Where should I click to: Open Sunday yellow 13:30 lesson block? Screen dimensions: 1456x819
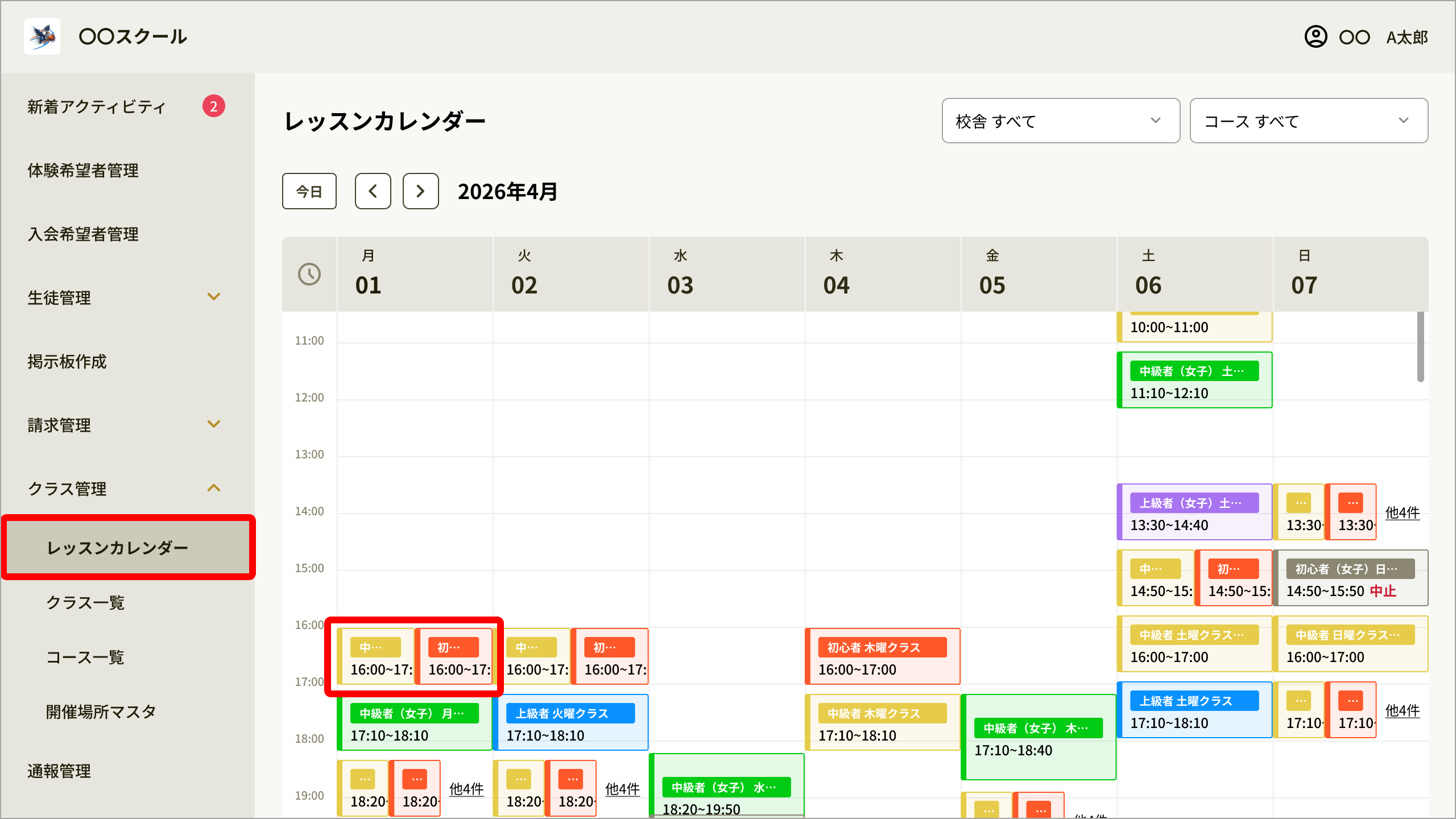point(1298,512)
